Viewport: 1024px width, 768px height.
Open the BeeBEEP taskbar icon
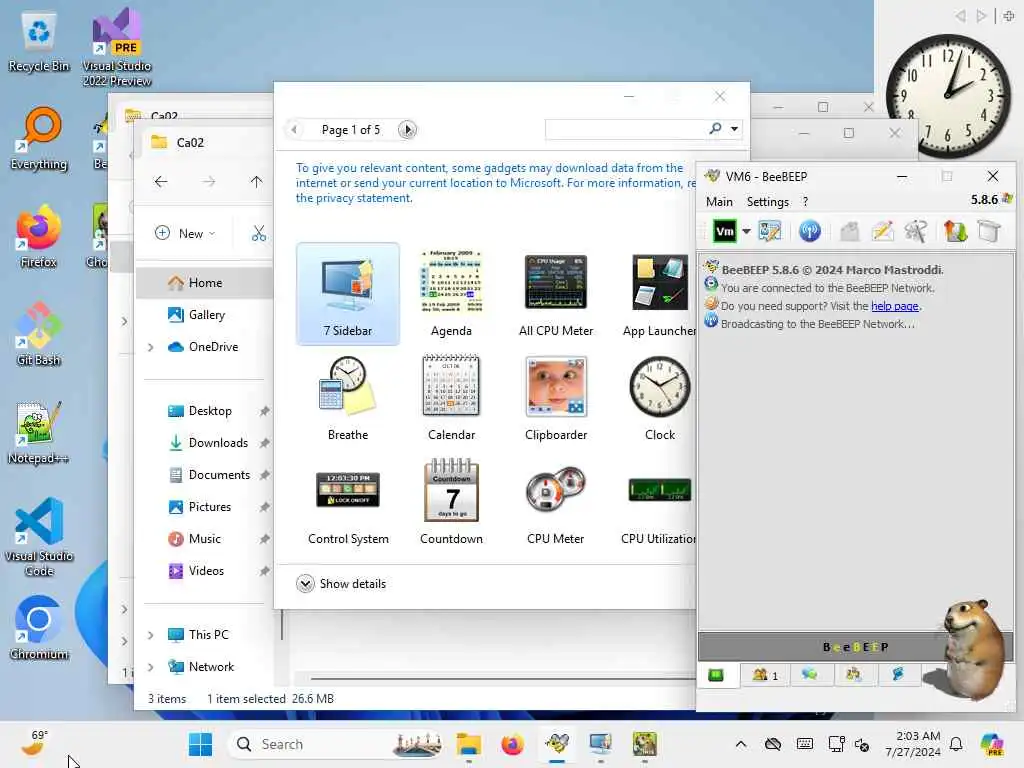(556, 744)
